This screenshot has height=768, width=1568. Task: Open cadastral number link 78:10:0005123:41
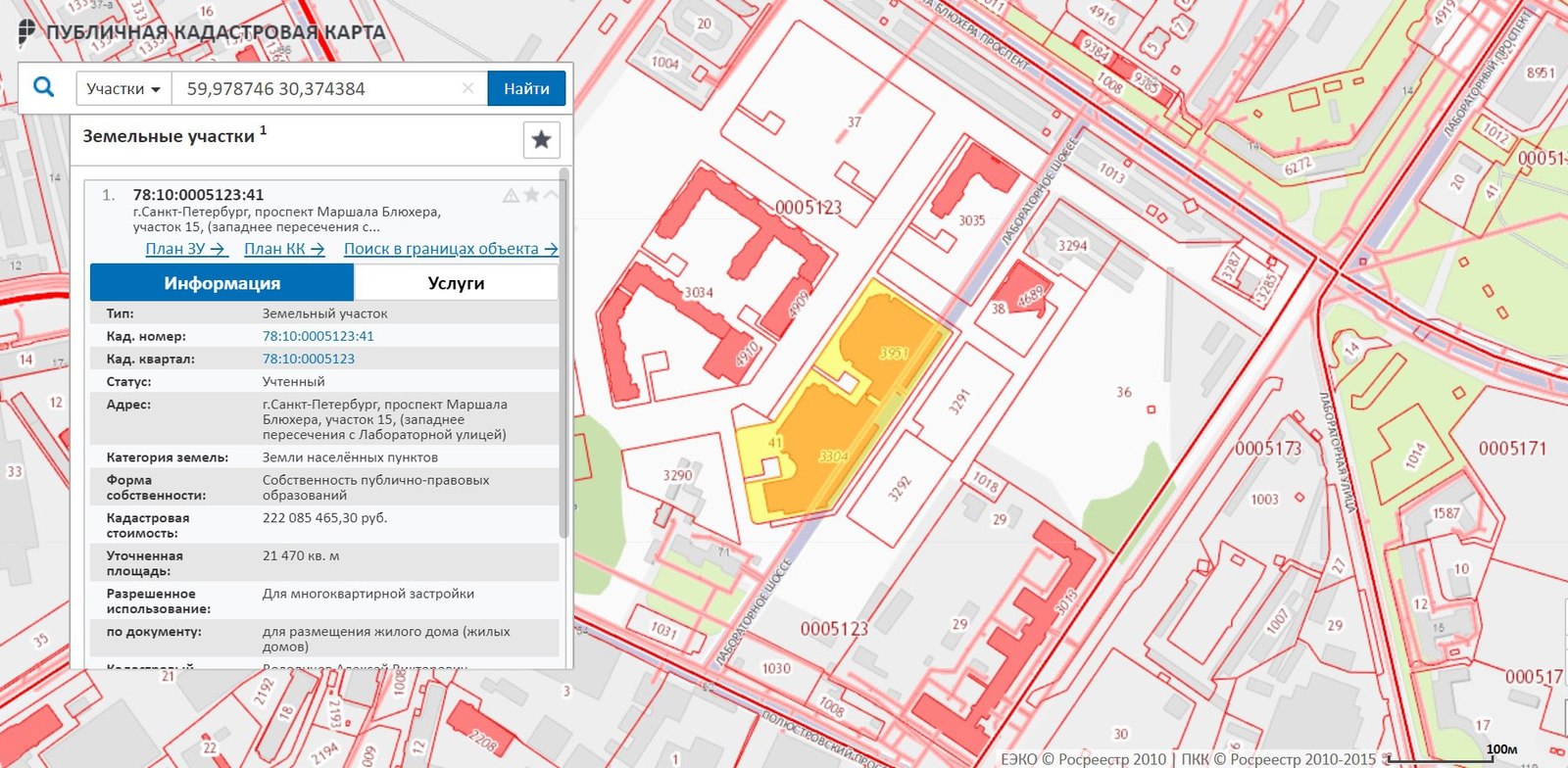coord(318,336)
